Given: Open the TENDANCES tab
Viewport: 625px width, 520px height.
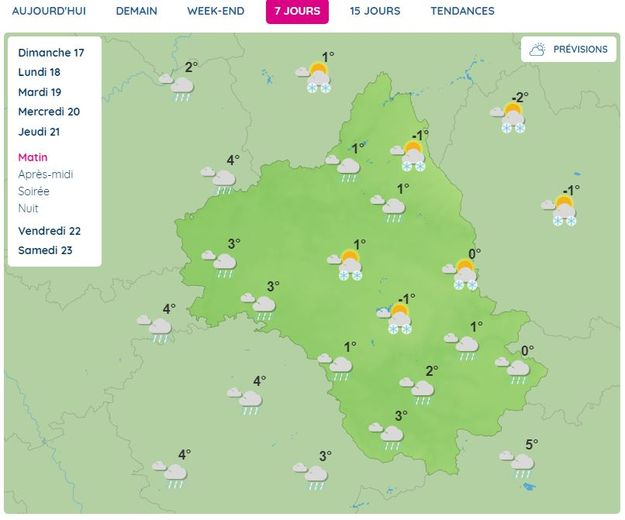Looking at the screenshot, I should [462, 11].
